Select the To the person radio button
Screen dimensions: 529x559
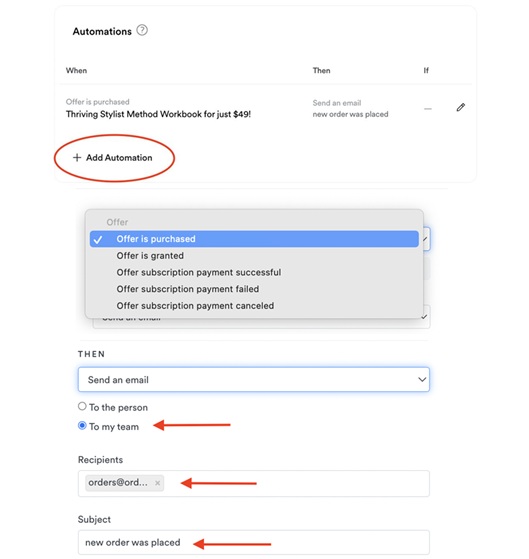82,406
